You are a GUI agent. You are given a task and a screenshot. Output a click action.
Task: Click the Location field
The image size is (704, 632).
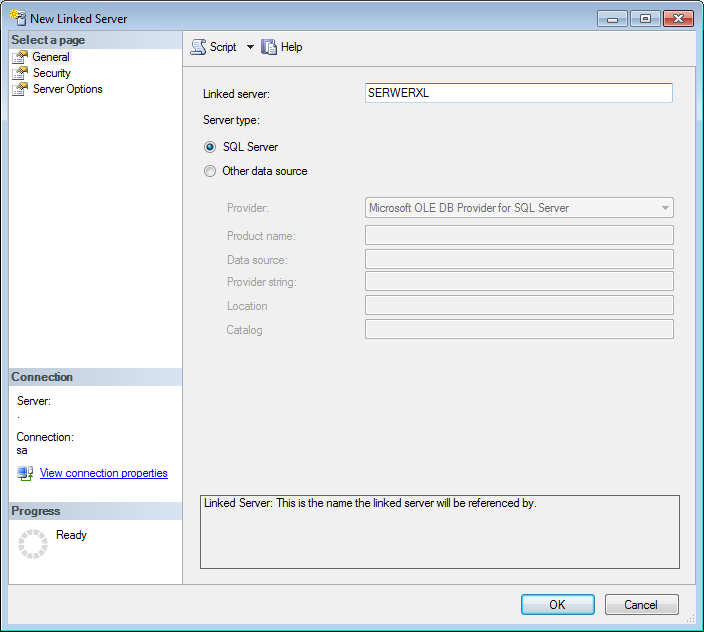(x=519, y=305)
